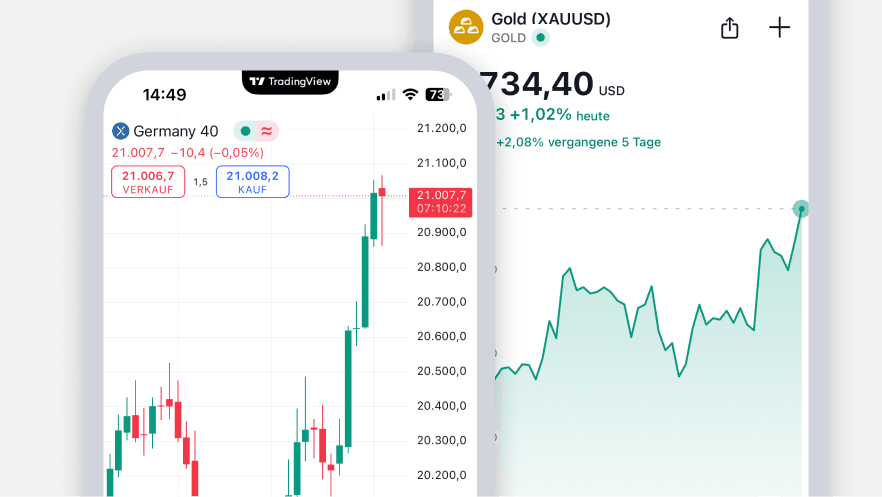Tap the share icon for Gold

[730, 28]
